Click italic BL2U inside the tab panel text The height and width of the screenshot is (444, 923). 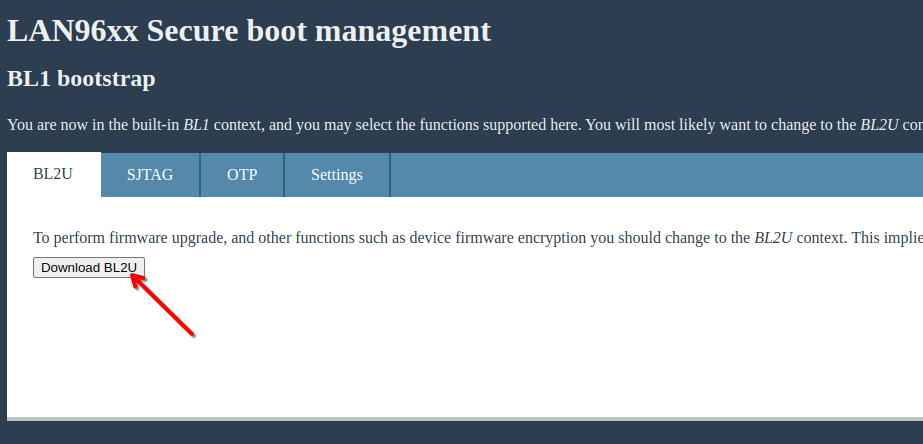[775, 238]
